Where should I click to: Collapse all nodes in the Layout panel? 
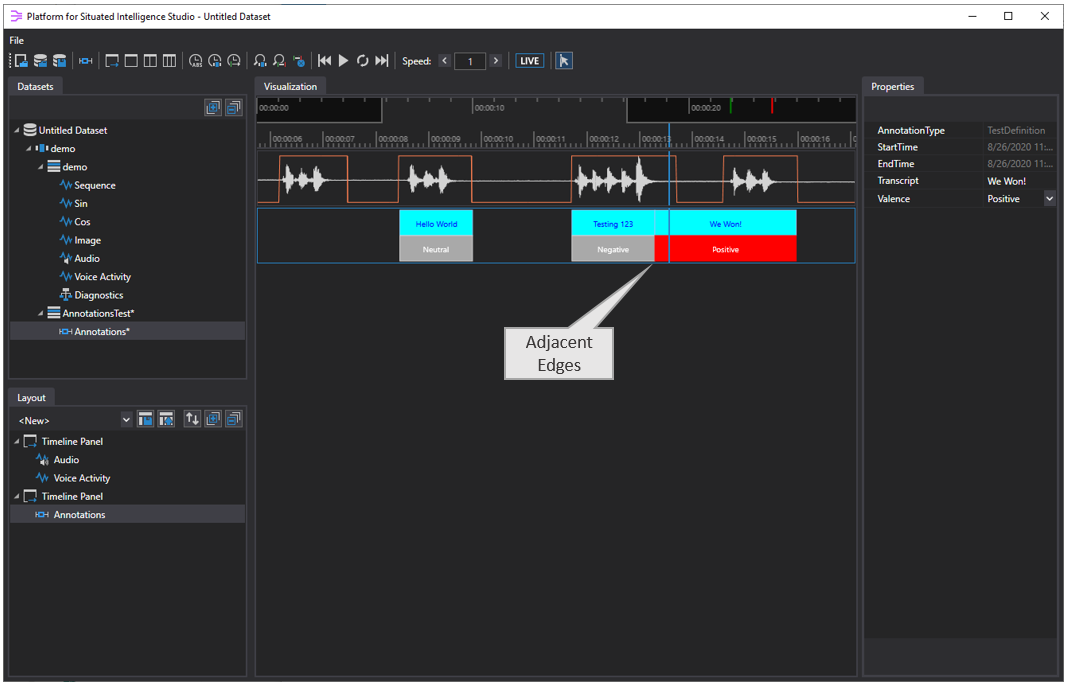[233, 419]
